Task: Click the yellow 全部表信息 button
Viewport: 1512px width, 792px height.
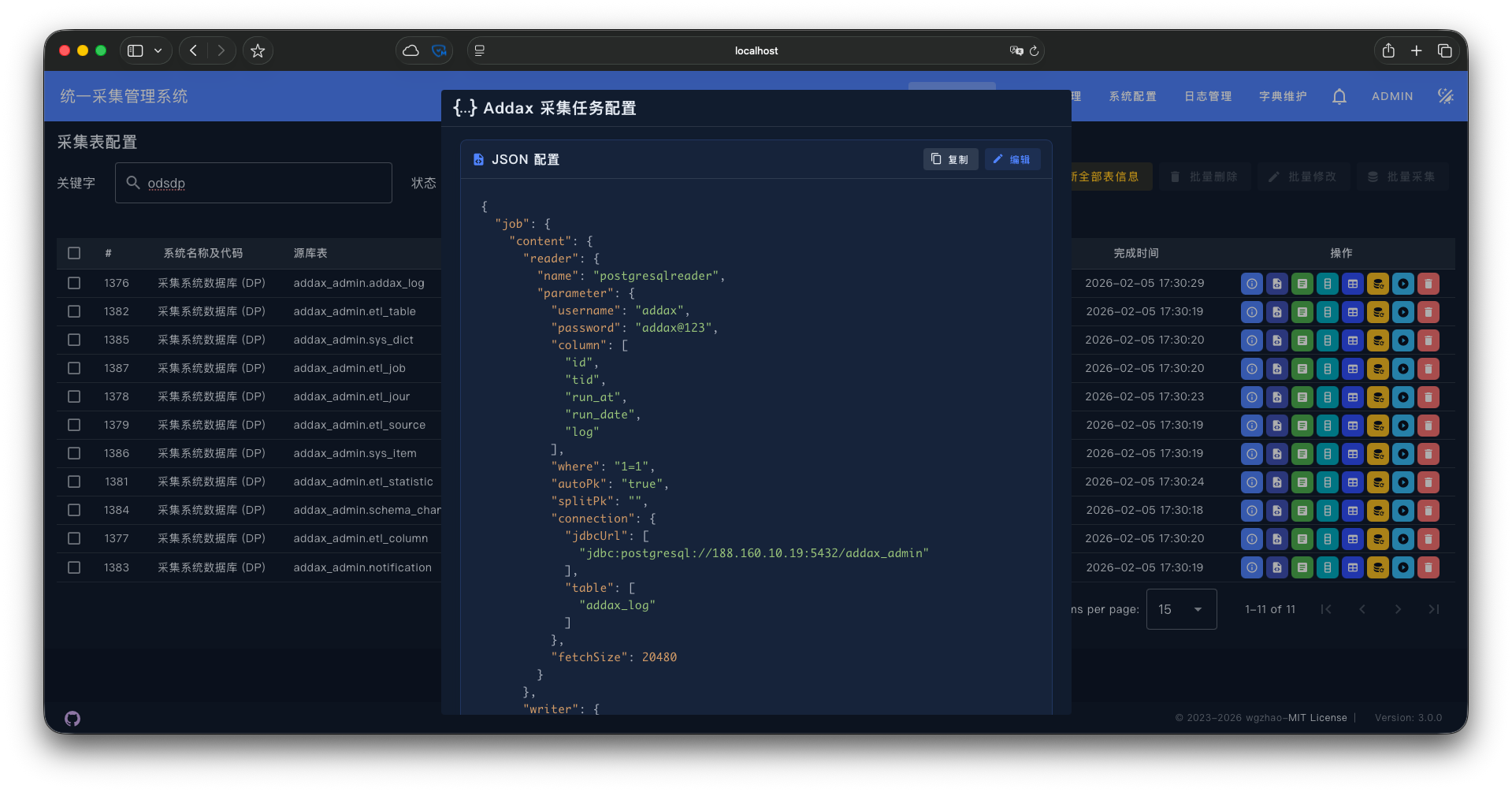Action: 1110,177
